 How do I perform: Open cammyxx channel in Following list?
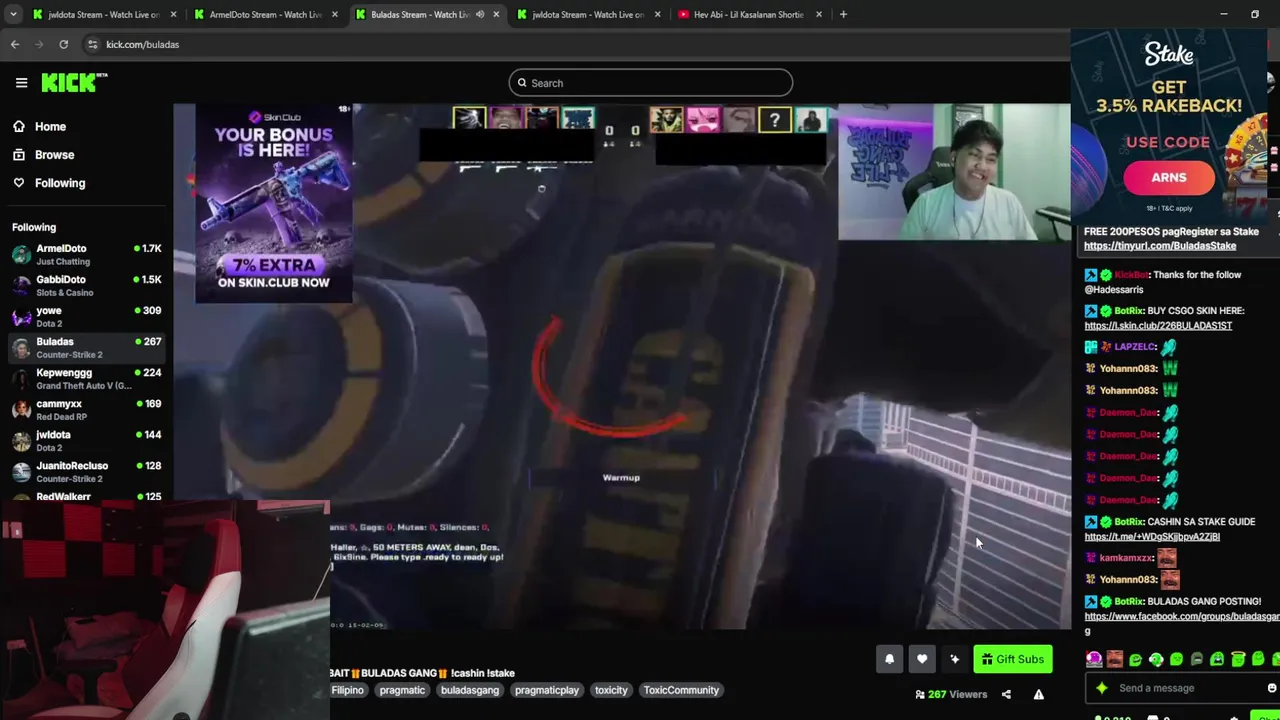click(87, 409)
